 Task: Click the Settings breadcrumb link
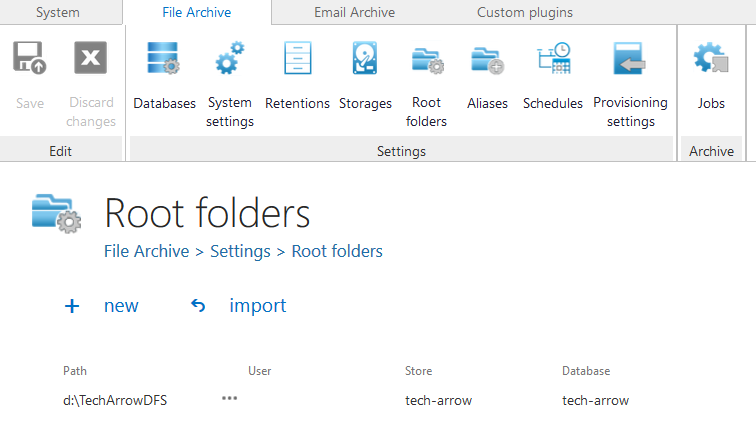click(240, 251)
